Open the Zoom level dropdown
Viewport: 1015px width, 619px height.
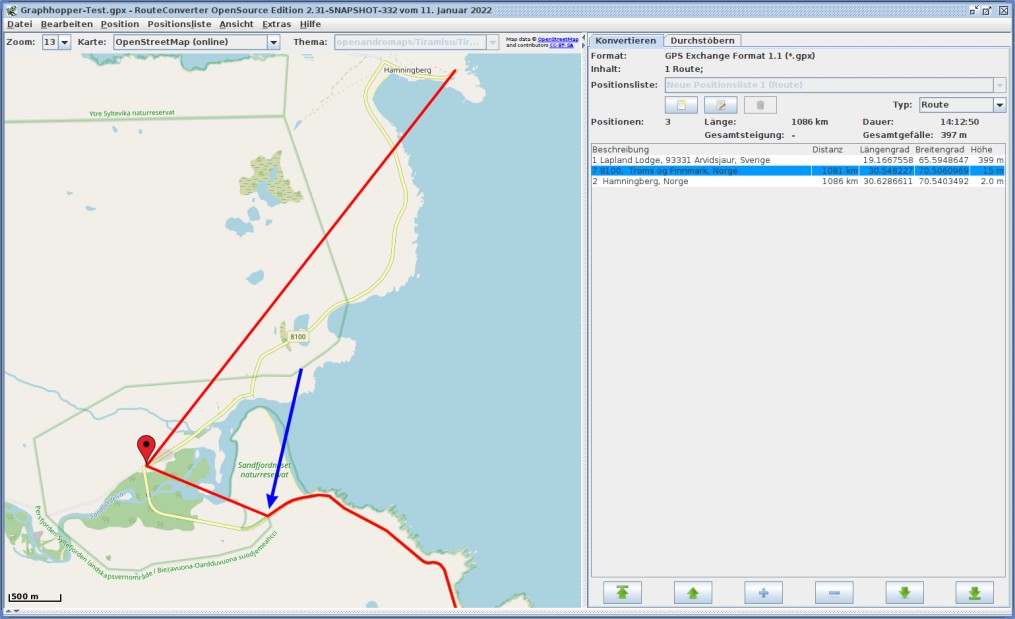click(x=64, y=42)
